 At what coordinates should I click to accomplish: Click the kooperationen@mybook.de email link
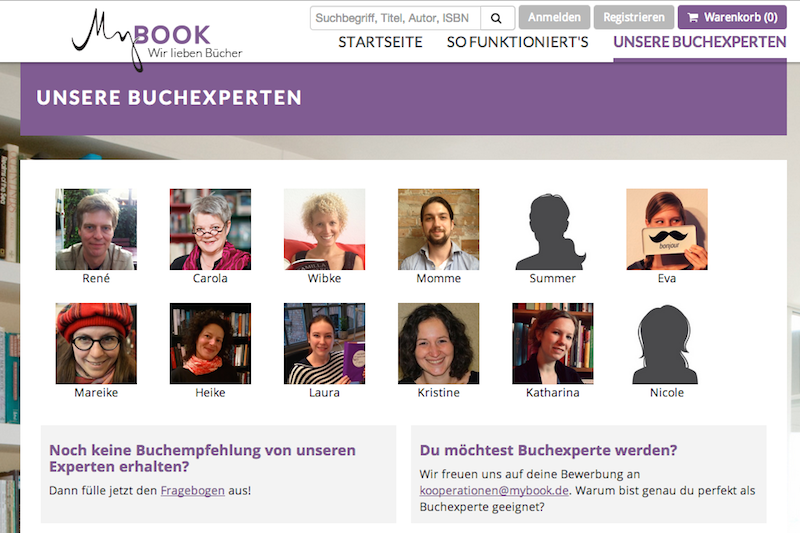[494, 491]
